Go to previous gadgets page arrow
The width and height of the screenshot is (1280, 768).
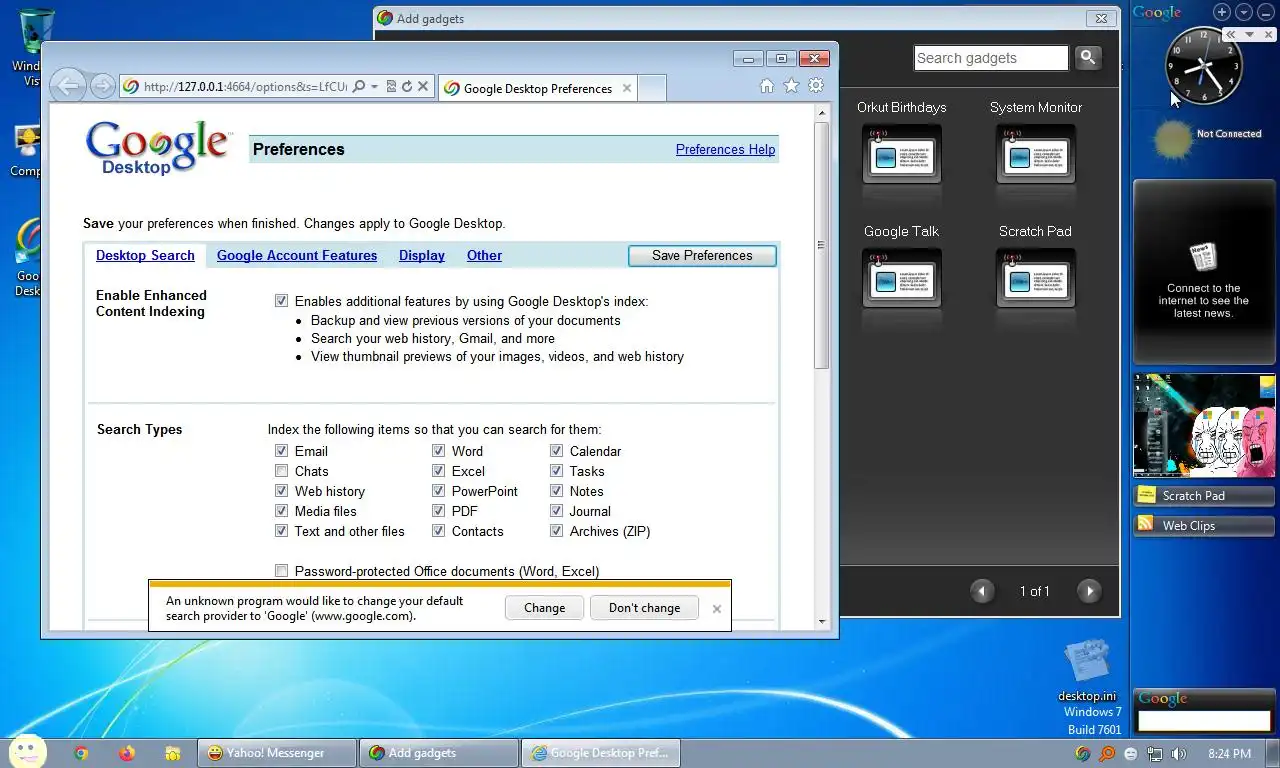pos(982,591)
